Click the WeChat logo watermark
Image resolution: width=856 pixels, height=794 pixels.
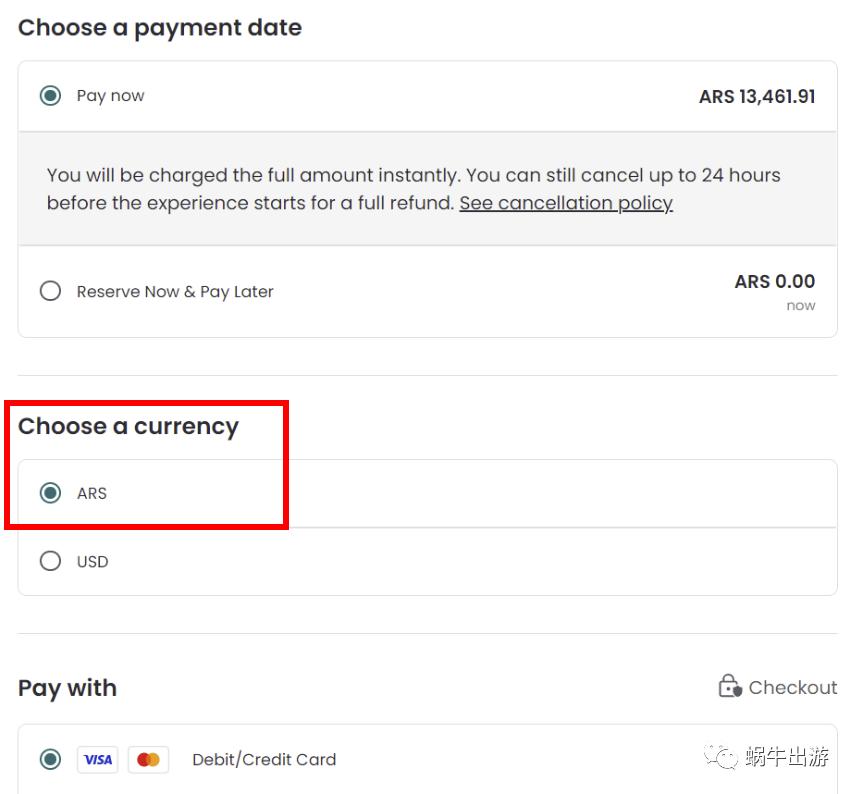tap(721, 757)
